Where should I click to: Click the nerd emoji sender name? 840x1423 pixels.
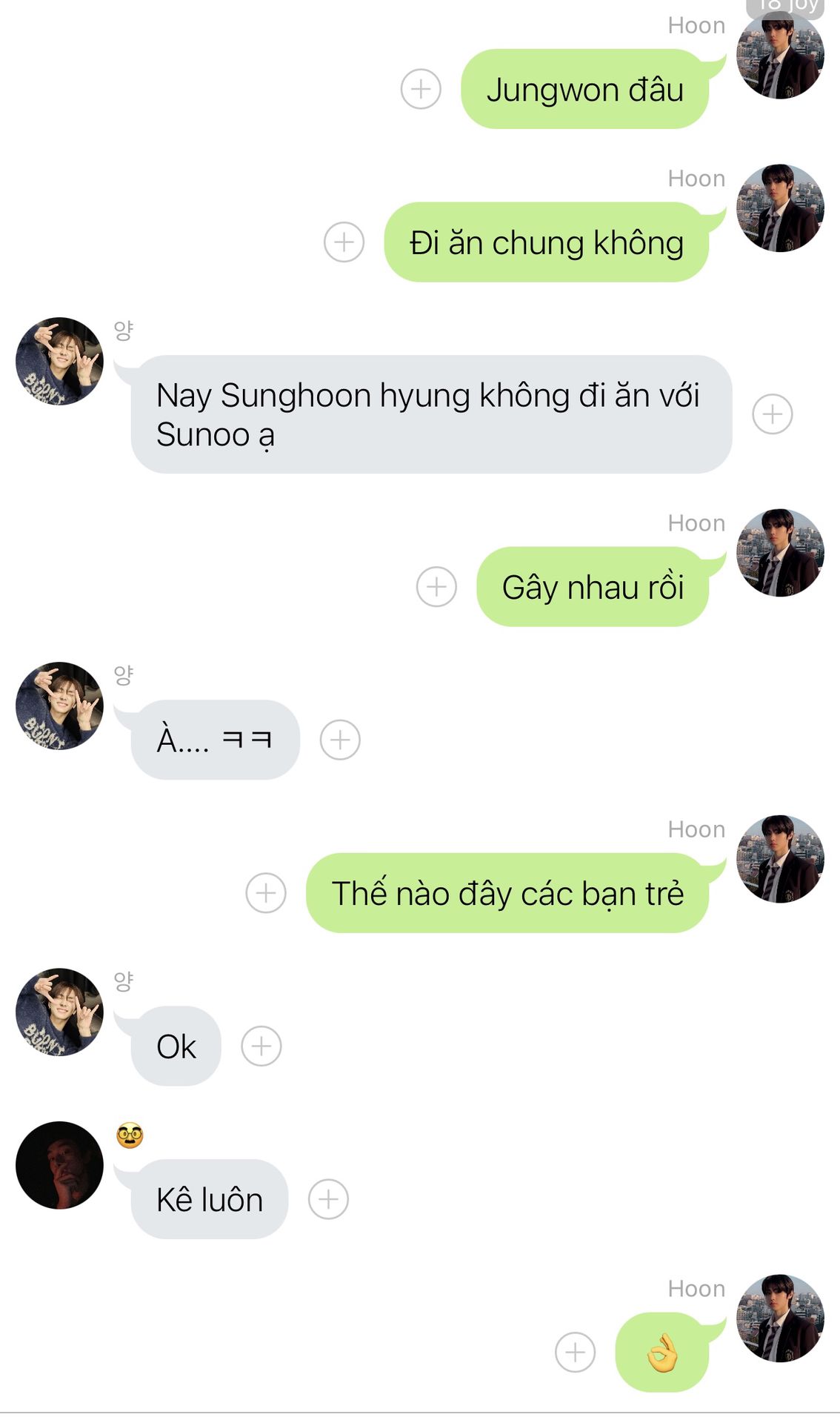tap(130, 1135)
